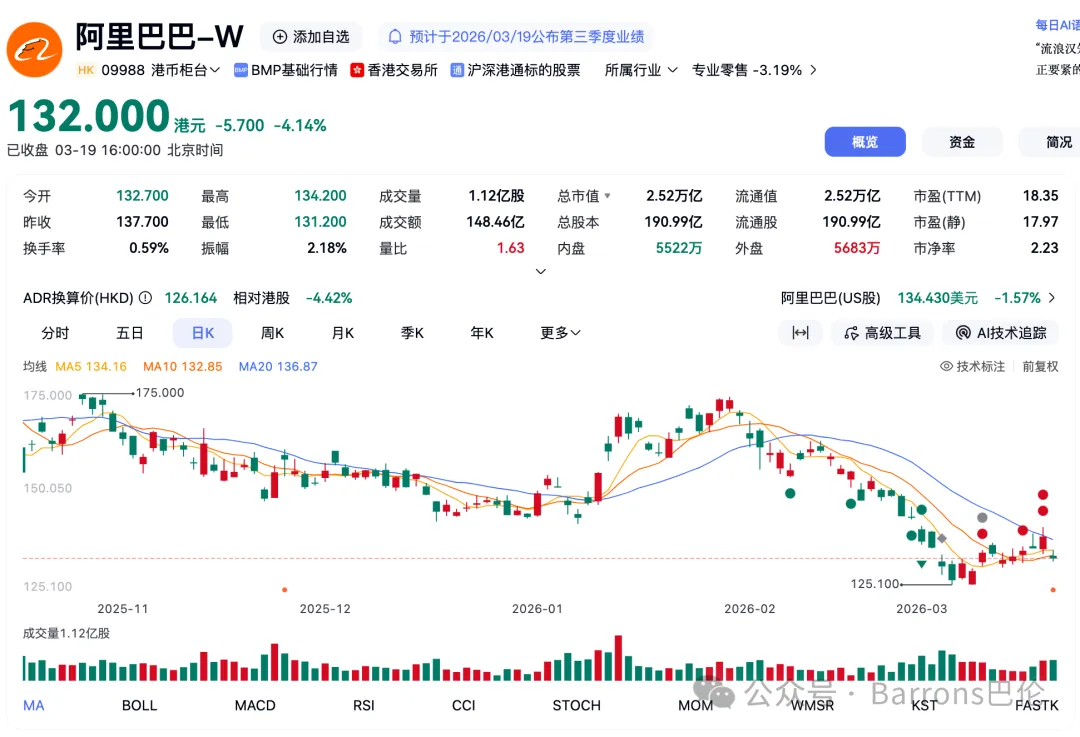The height and width of the screenshot is (737, 1080).
Task: Select the FASTK indicator tab
Action: click(x=1037, y=705)
